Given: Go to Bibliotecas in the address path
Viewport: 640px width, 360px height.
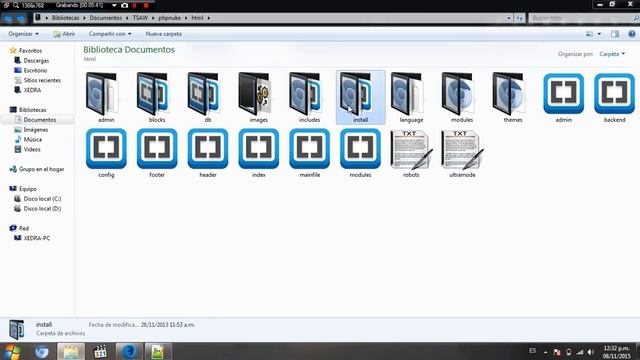Looking at the screenshot, I should (x=65, y=18).
